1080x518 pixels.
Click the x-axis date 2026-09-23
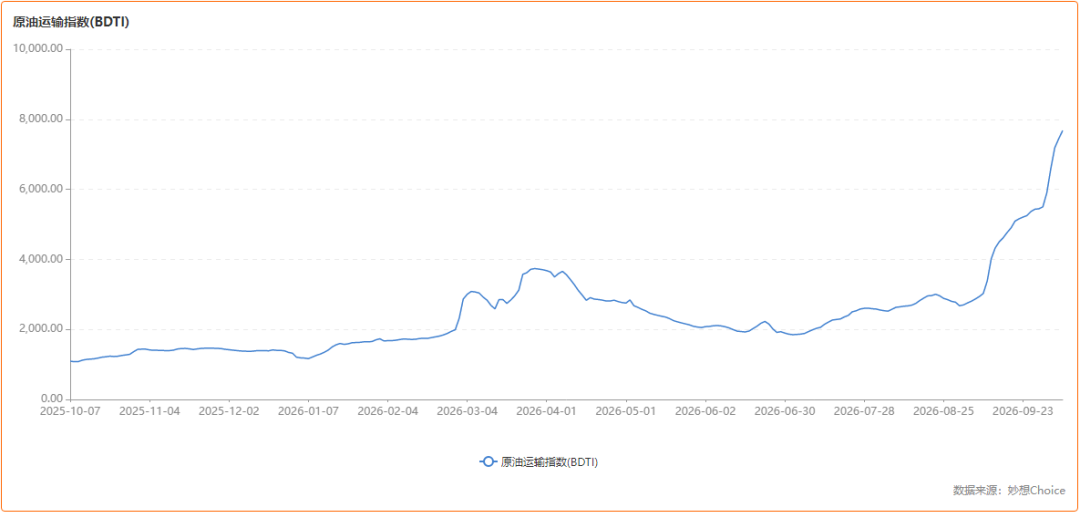(1022, 411)
